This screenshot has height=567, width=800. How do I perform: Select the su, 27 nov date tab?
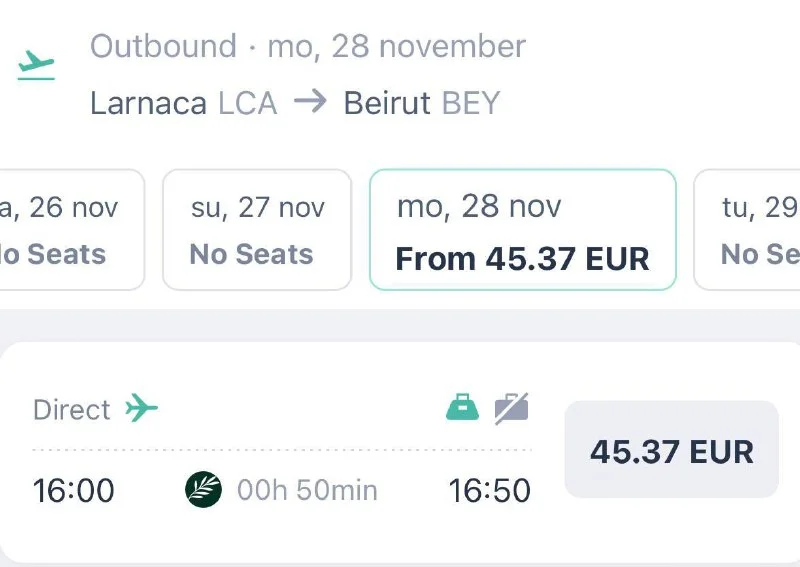257,230
